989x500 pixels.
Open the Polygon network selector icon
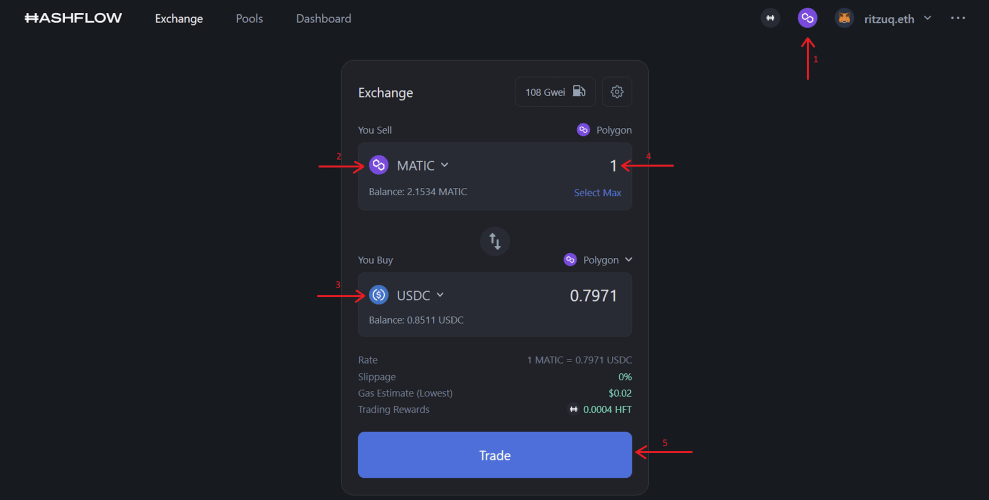click(x=807, y=18)
